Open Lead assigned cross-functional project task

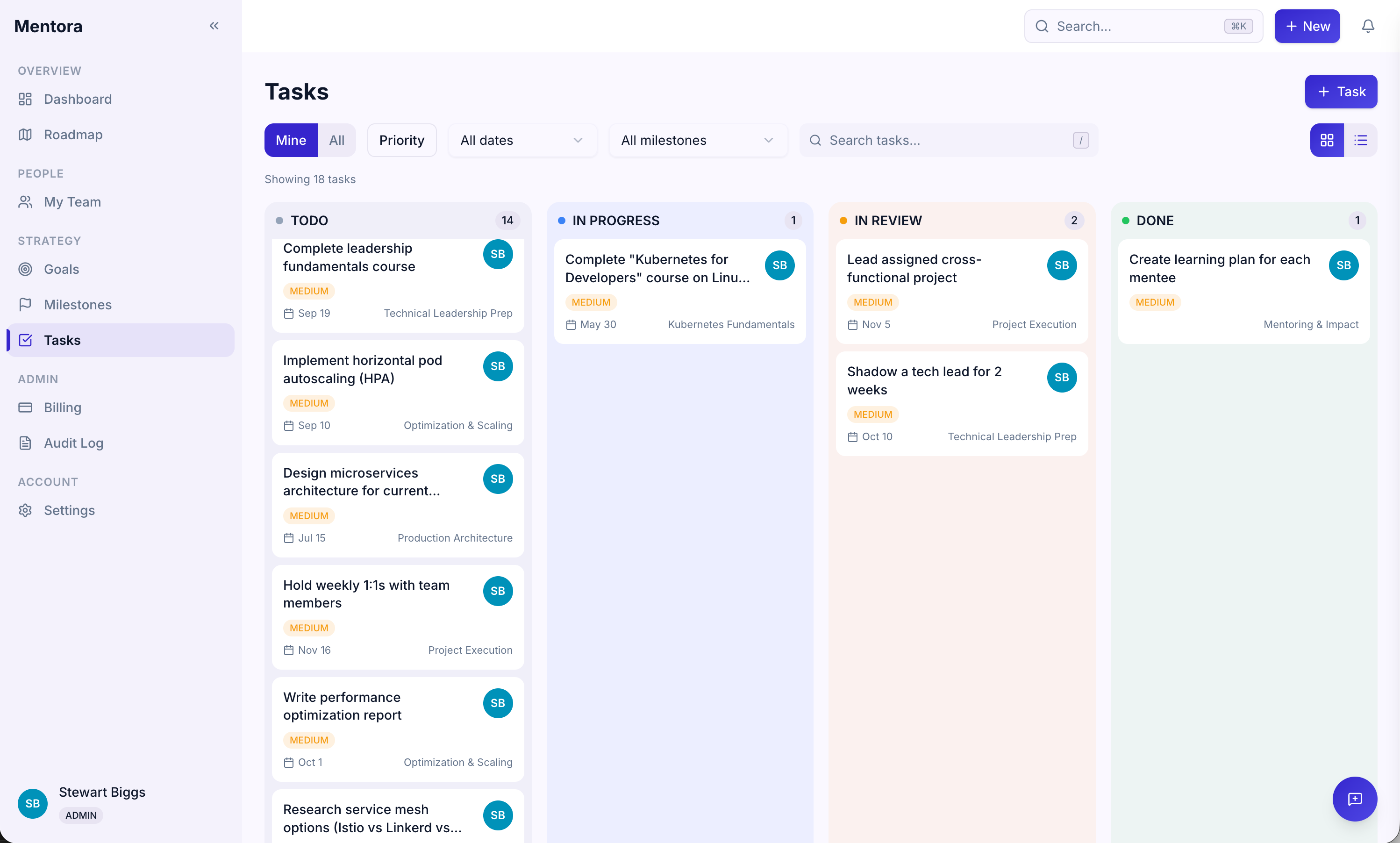[962, 292]
